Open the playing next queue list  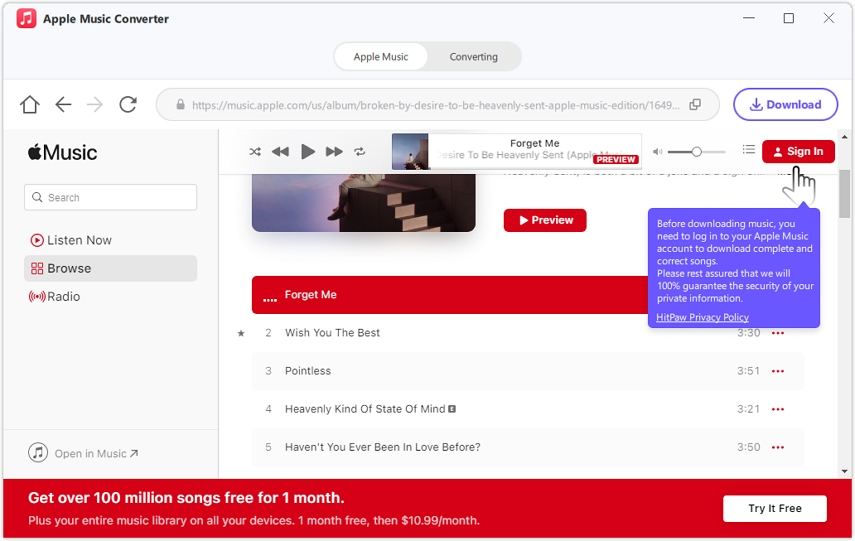749,149
